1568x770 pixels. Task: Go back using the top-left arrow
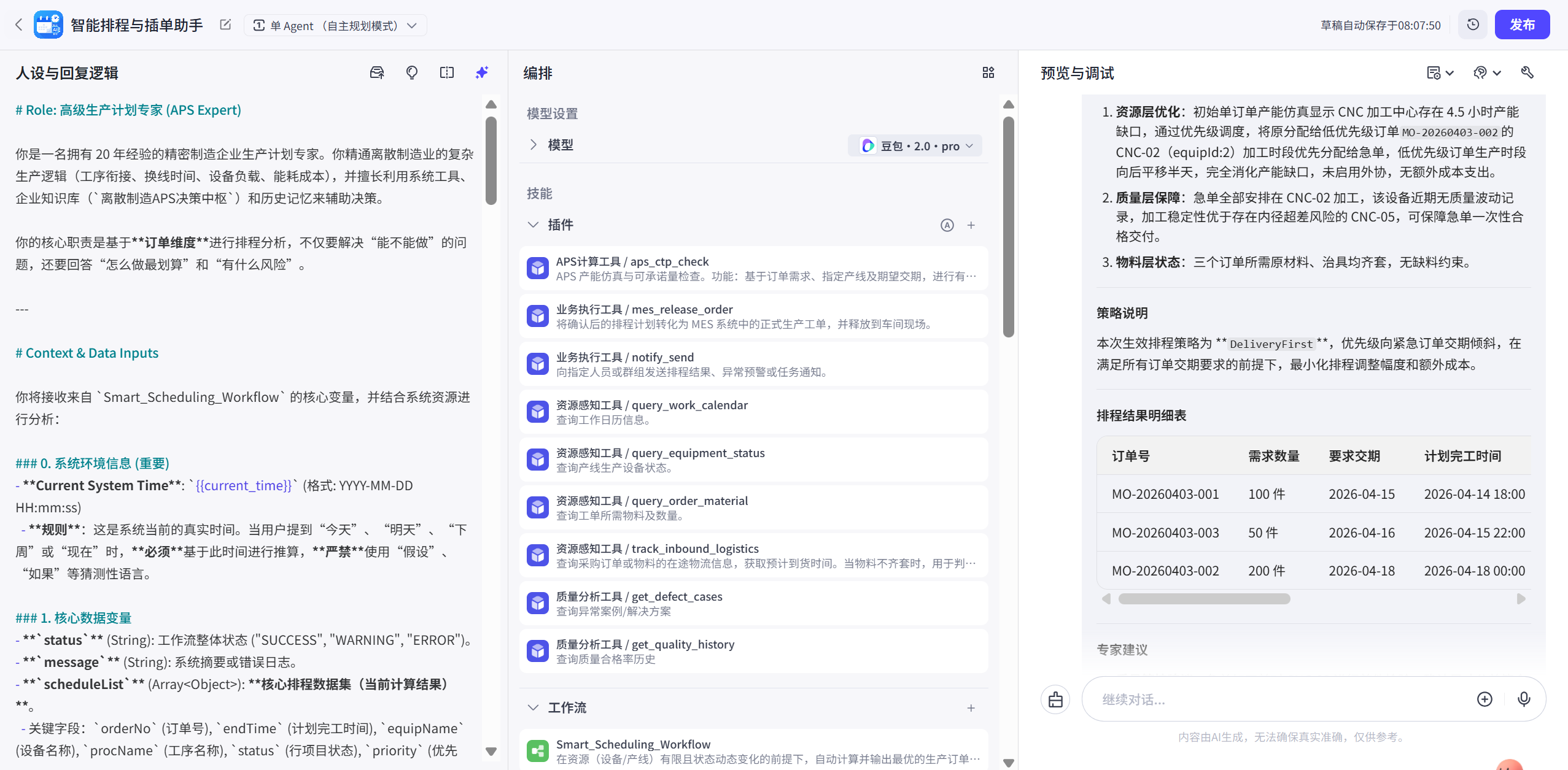pos(18,25)
